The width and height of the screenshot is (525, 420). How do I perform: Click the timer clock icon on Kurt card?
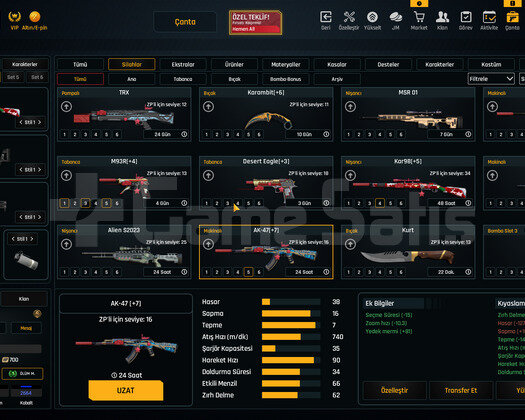point(468,272)
